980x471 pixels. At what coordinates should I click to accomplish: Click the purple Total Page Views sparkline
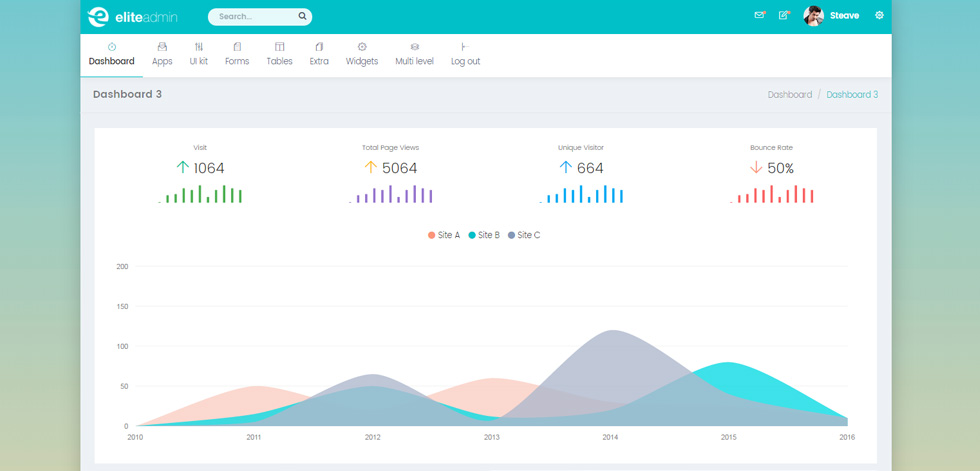tap(391, 194)
